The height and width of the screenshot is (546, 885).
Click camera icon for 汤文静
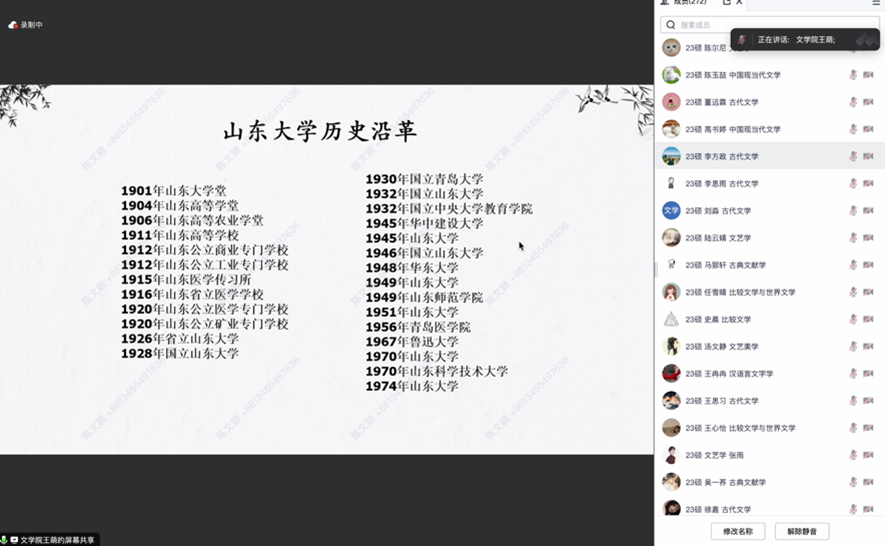868,346
